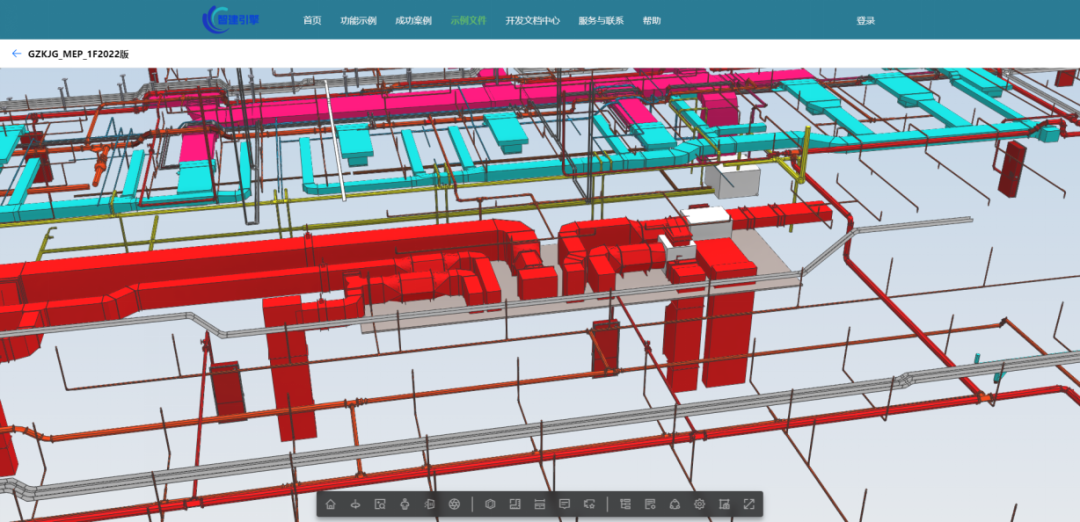Select the measure tool icon
Screen dimensions: 1080x522
(540, 504)
